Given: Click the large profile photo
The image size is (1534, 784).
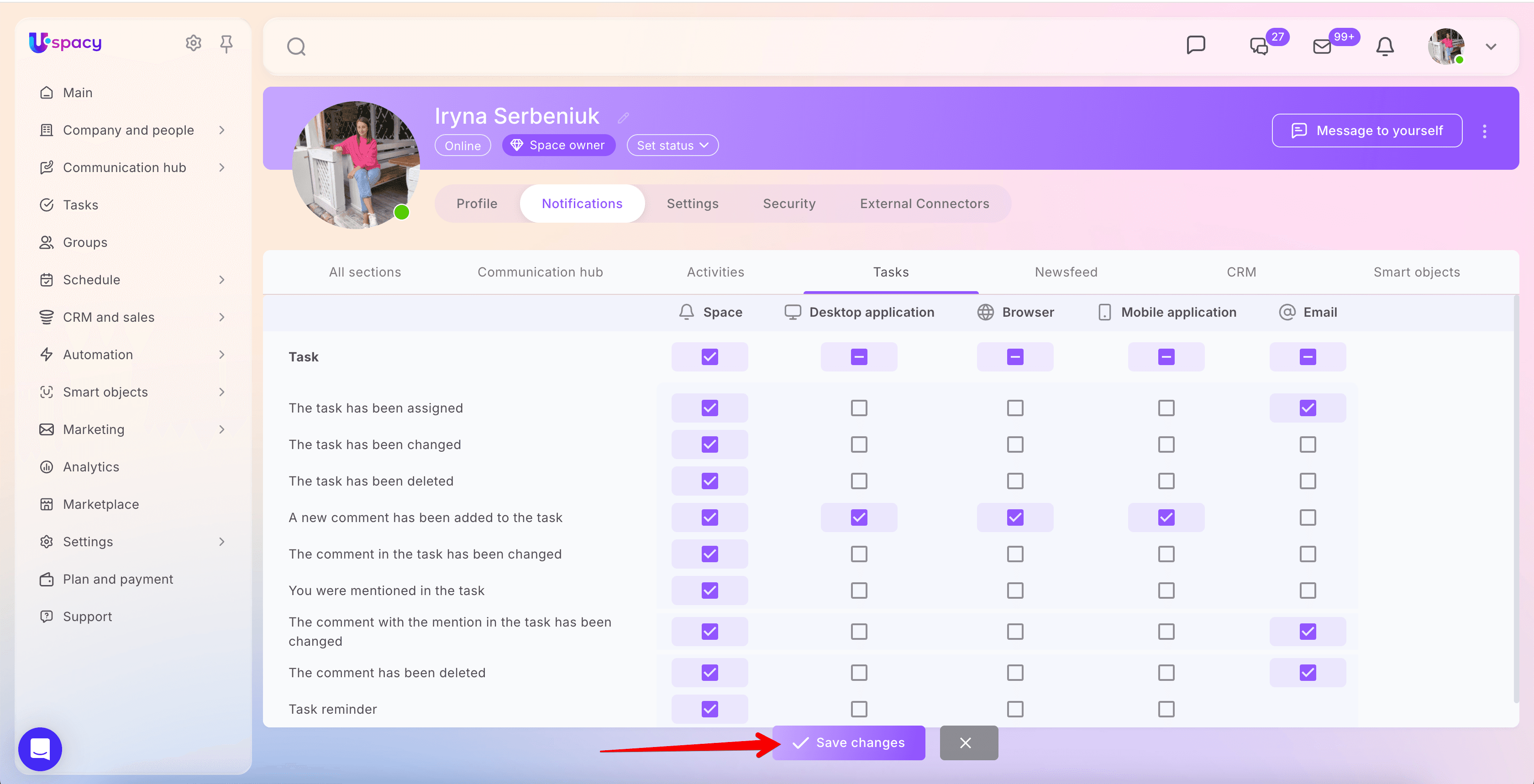Looking at the screenshot, I should point(357,165).
